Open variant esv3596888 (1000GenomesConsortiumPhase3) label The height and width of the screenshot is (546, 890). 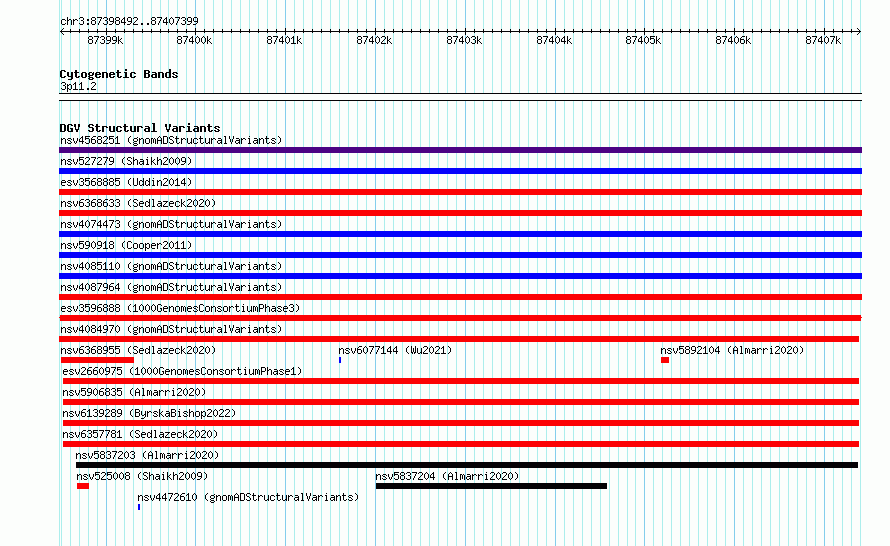(180, 308)
